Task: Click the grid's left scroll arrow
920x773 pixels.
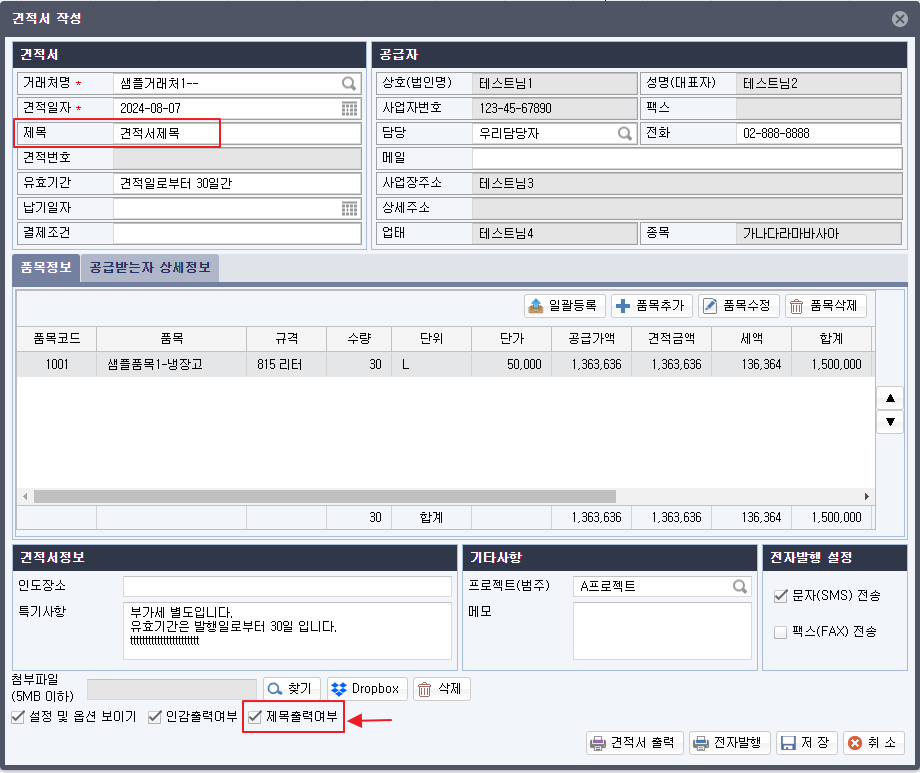Action: (25, 497)
